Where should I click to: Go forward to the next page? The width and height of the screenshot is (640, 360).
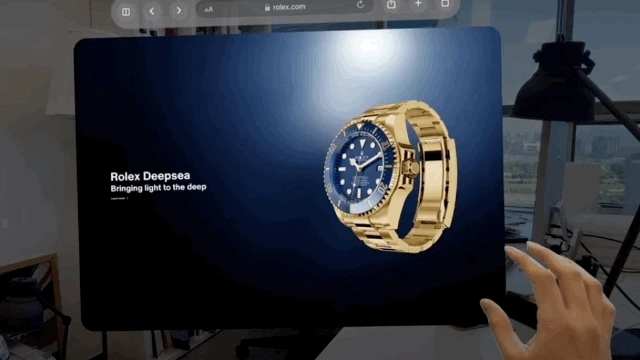click(x=178, y=11)
